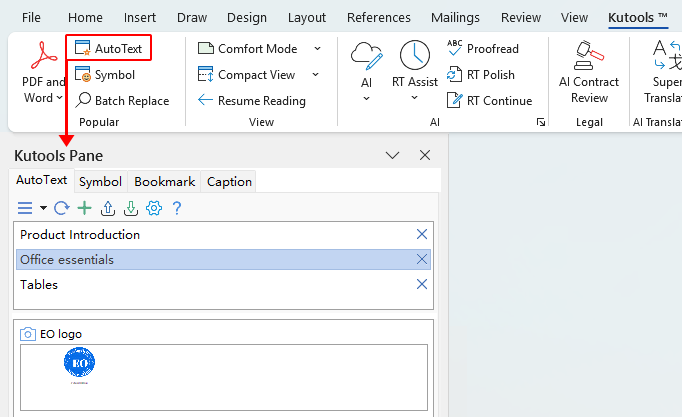Open AI group dialog launcher
The height and width of the screenshot is (417, 682).
coord(541,122)
